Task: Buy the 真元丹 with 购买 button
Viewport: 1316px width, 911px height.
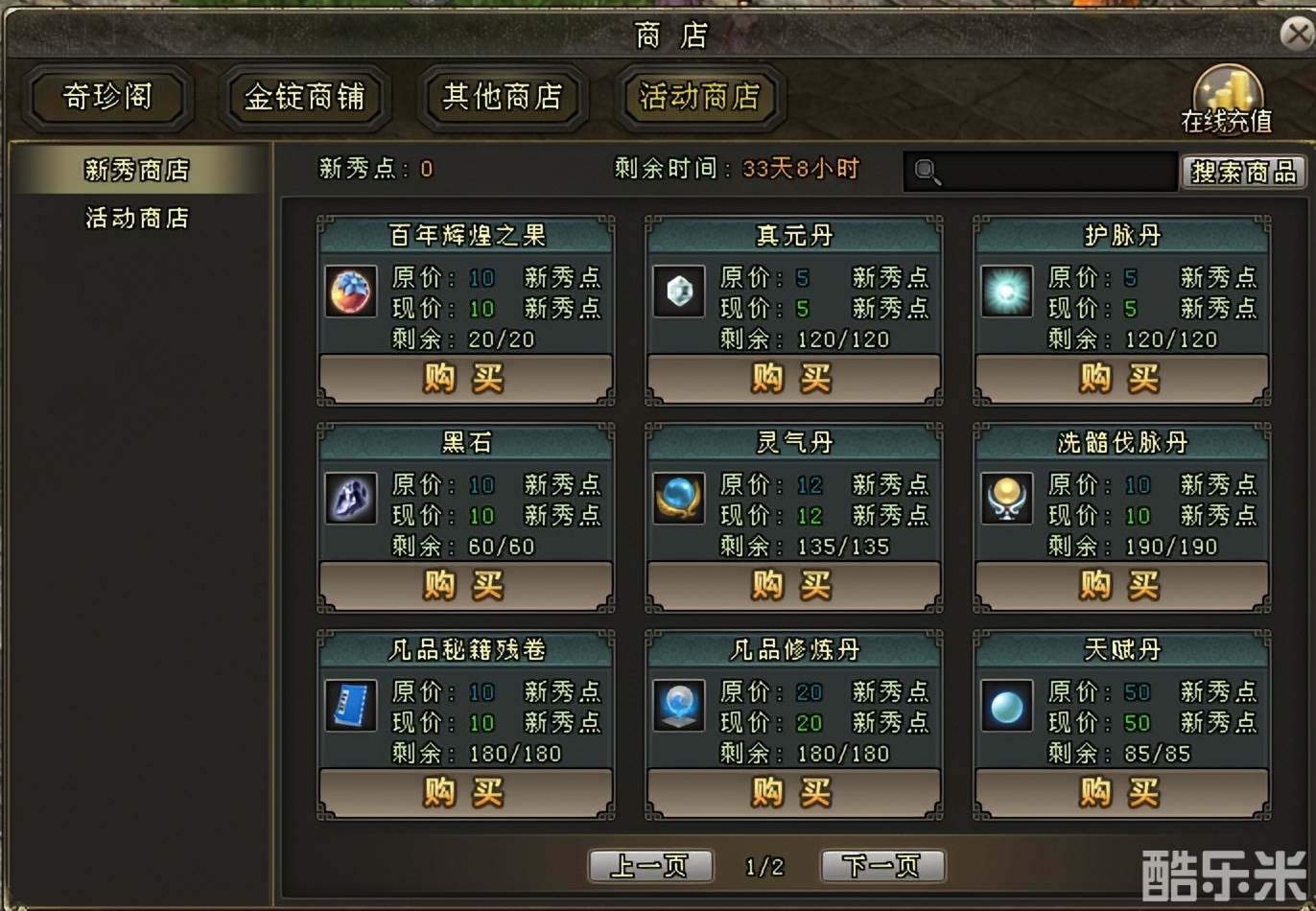Action: click(793, 379)
